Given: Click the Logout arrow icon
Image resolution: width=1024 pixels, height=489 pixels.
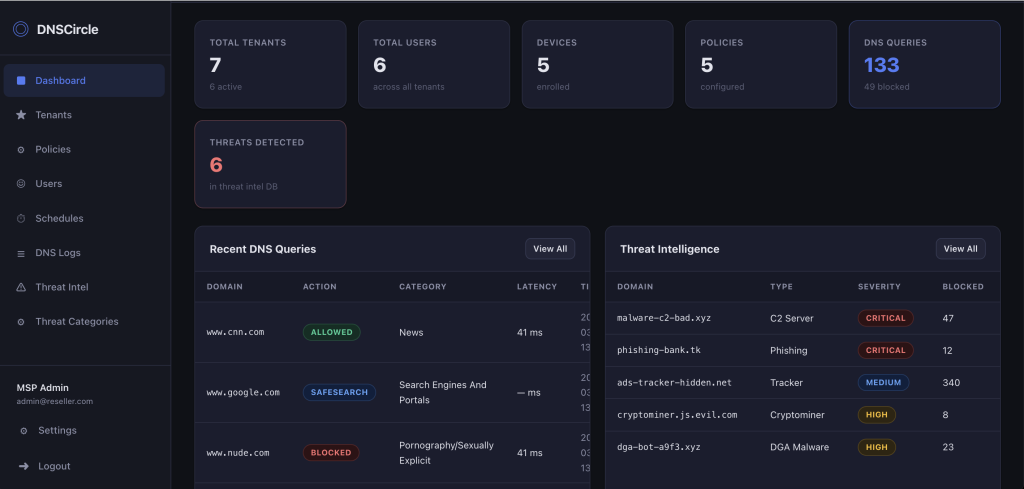Looking at the screenshot, I should (x=23, y=466).
